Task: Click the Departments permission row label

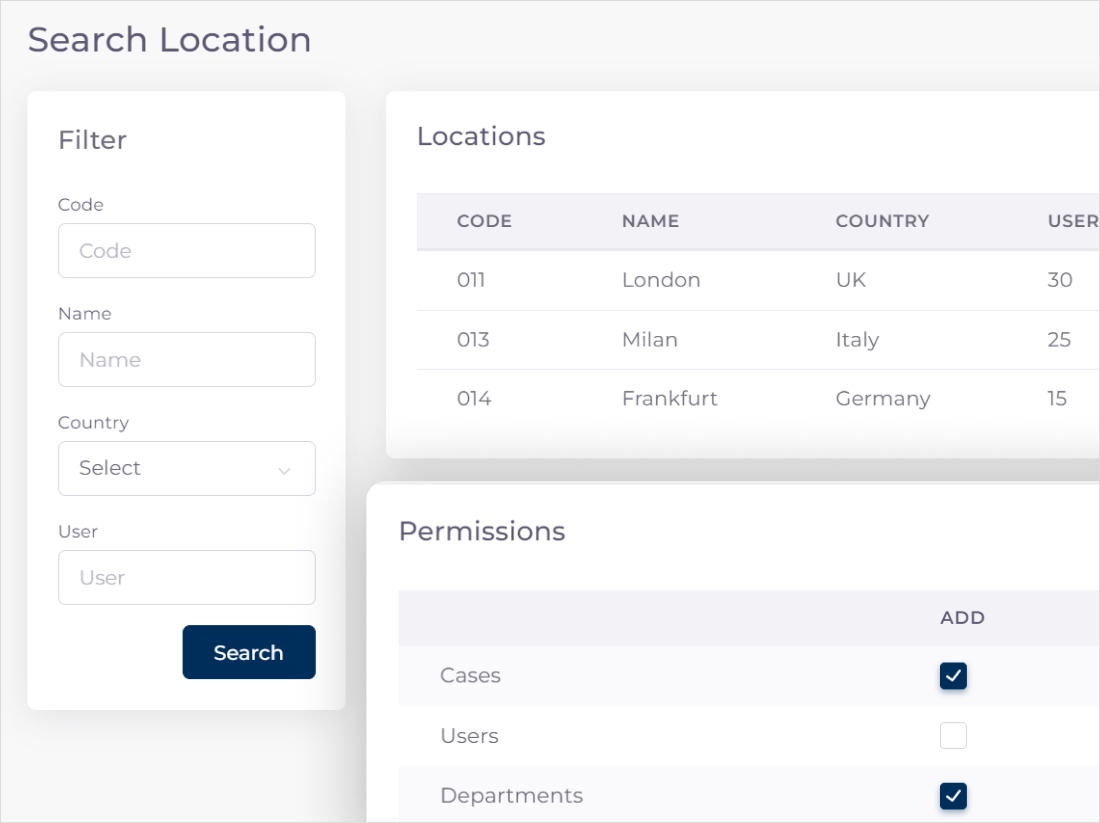Action: (x=511, y=796)
